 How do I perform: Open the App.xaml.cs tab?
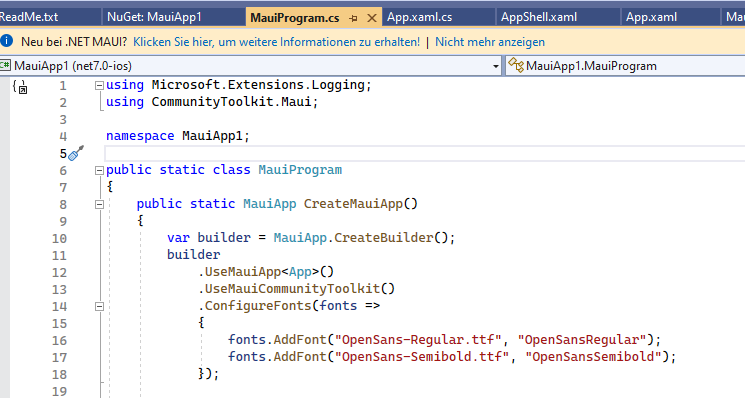click(420, 17)
